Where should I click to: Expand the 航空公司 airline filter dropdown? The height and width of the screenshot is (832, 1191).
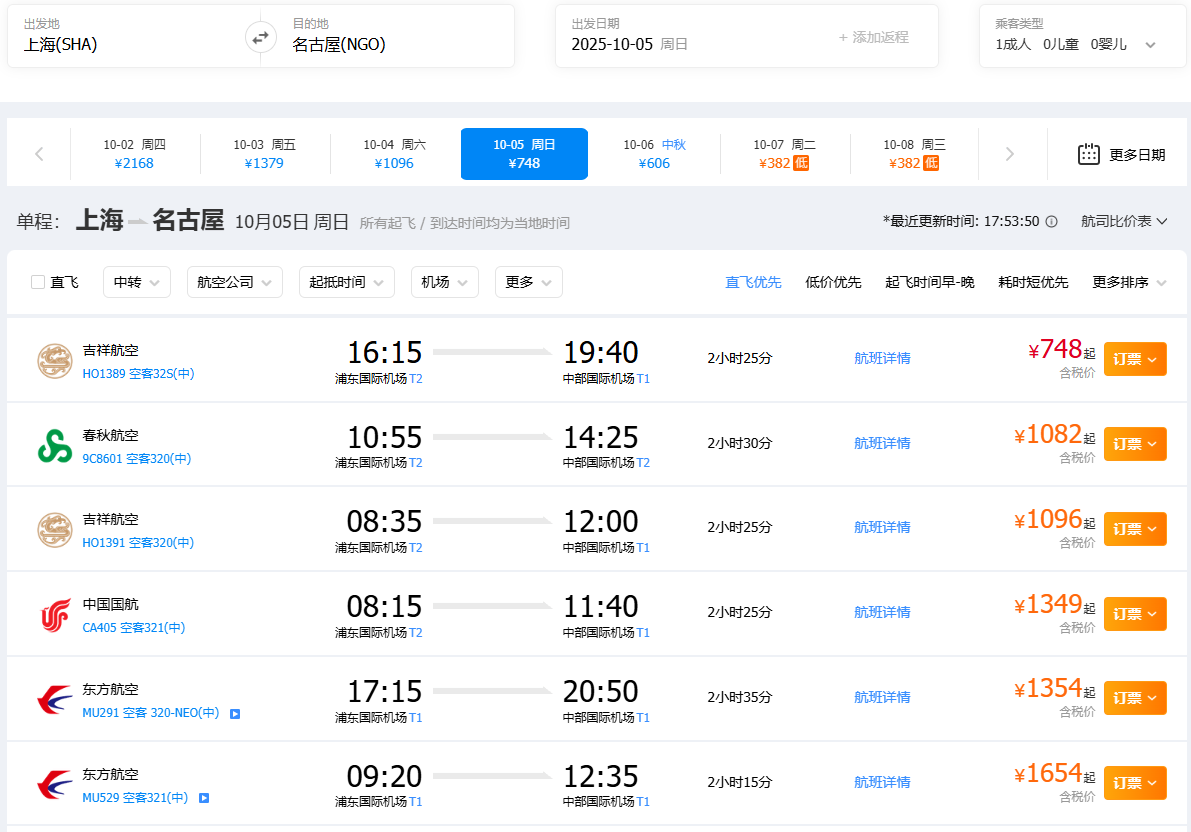234,282
